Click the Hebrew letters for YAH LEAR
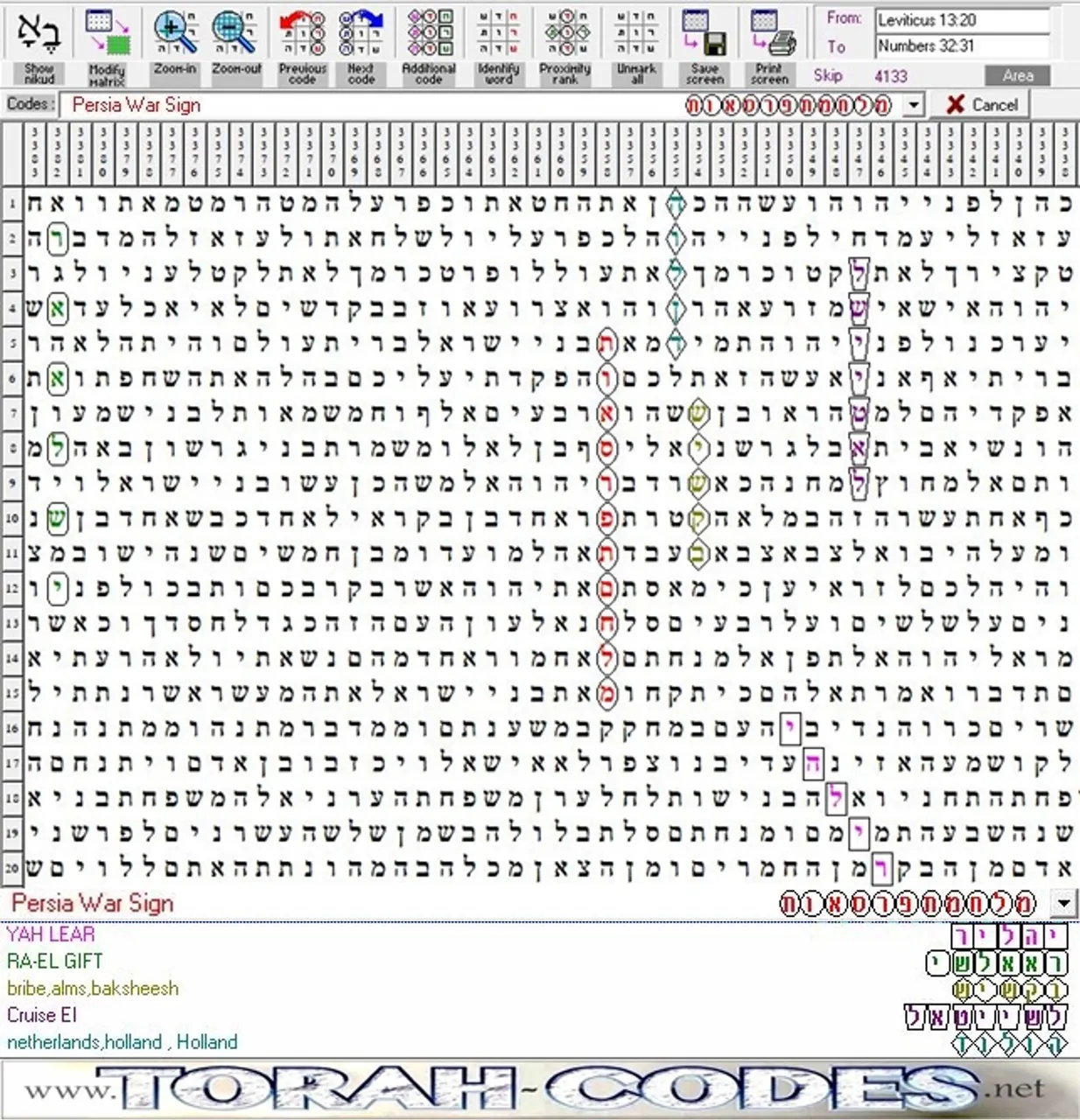The height and width of the screenshot is (1120, 1080). [x=1010, y=936]
